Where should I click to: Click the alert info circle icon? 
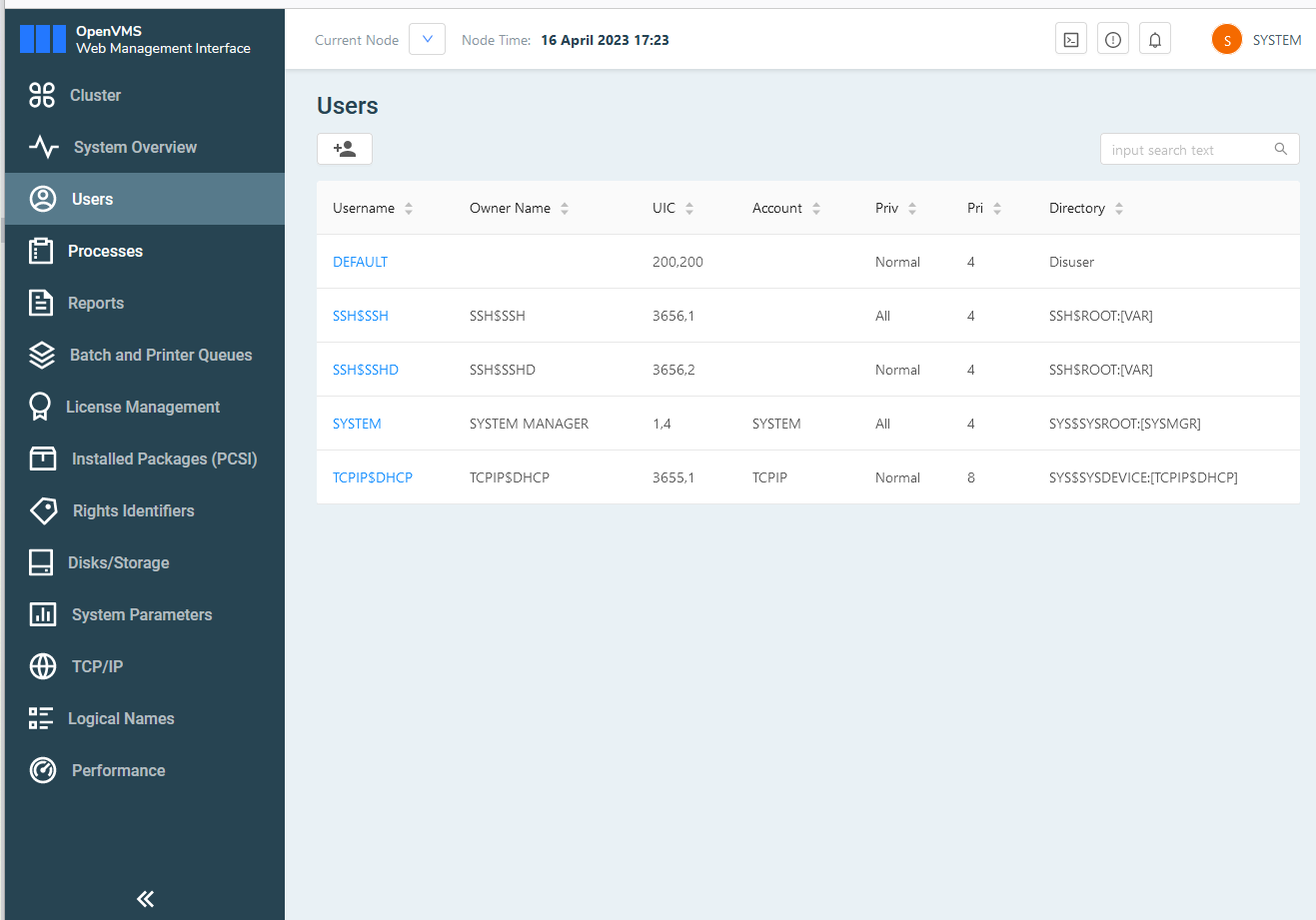click(x=1113, y=40)
